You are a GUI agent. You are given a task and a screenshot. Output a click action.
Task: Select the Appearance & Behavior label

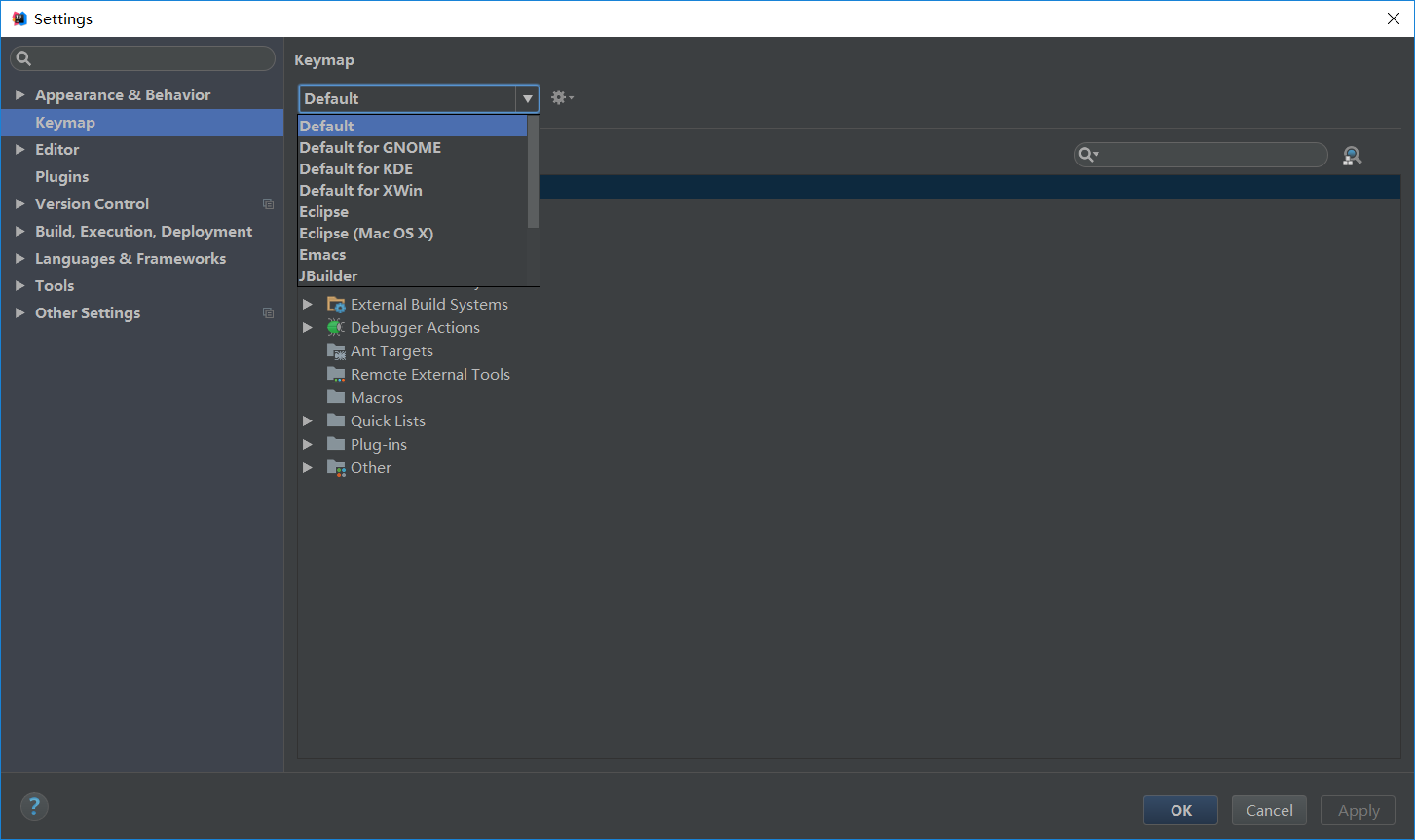pos(123,95)
